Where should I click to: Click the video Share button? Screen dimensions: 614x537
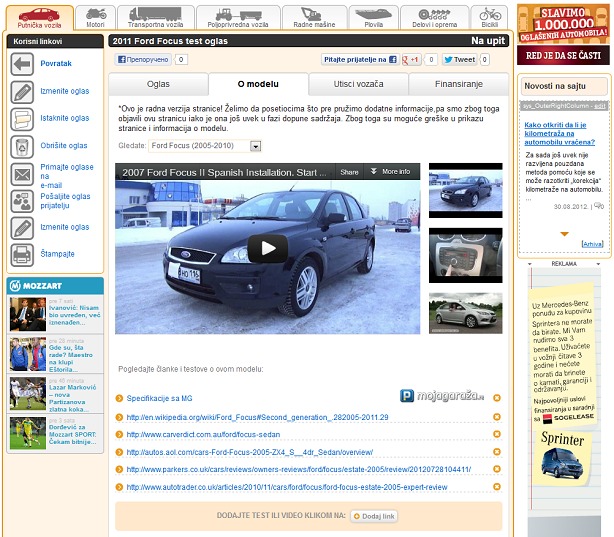click(x=349, y=172)
